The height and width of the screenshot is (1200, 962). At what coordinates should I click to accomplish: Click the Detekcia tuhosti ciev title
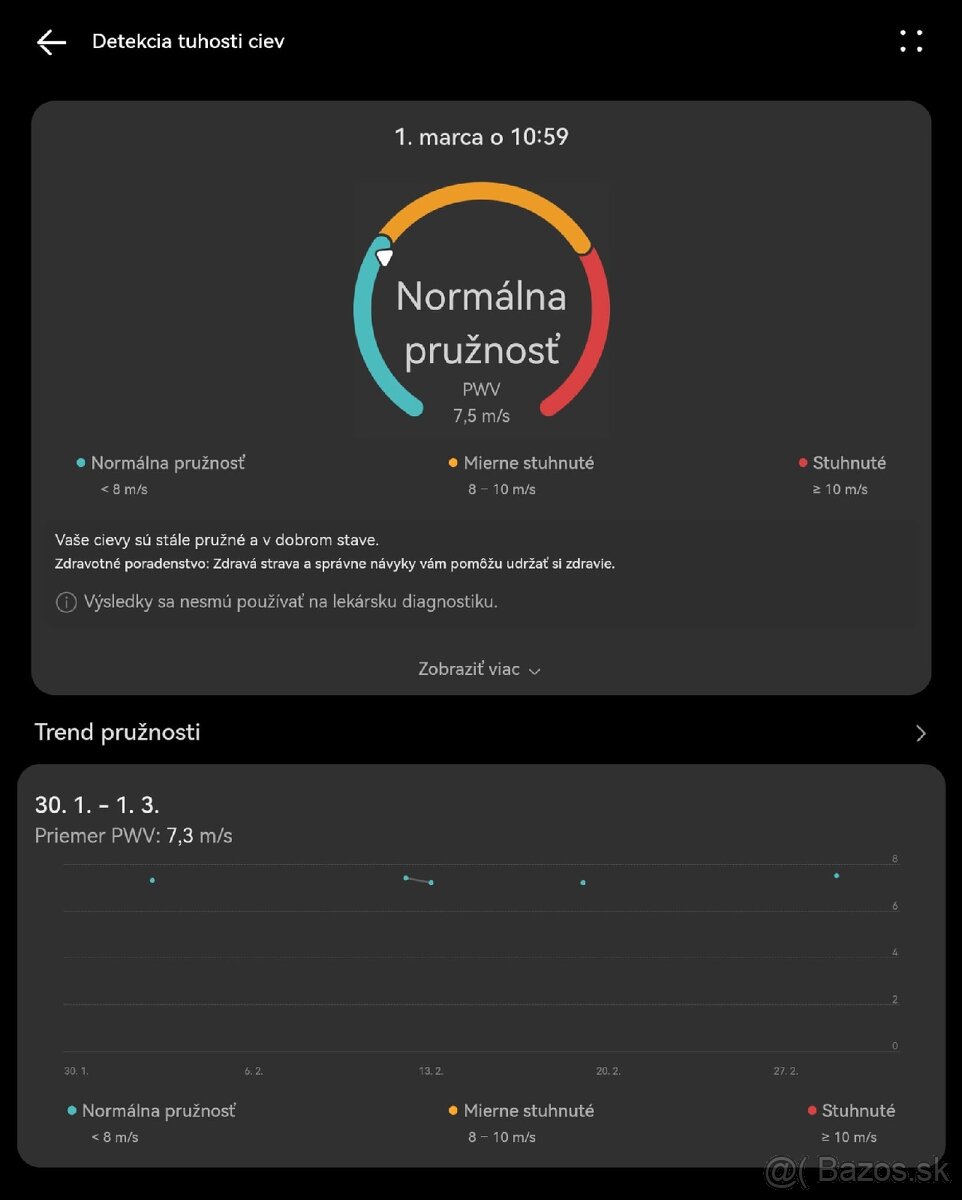pos(188,42)
